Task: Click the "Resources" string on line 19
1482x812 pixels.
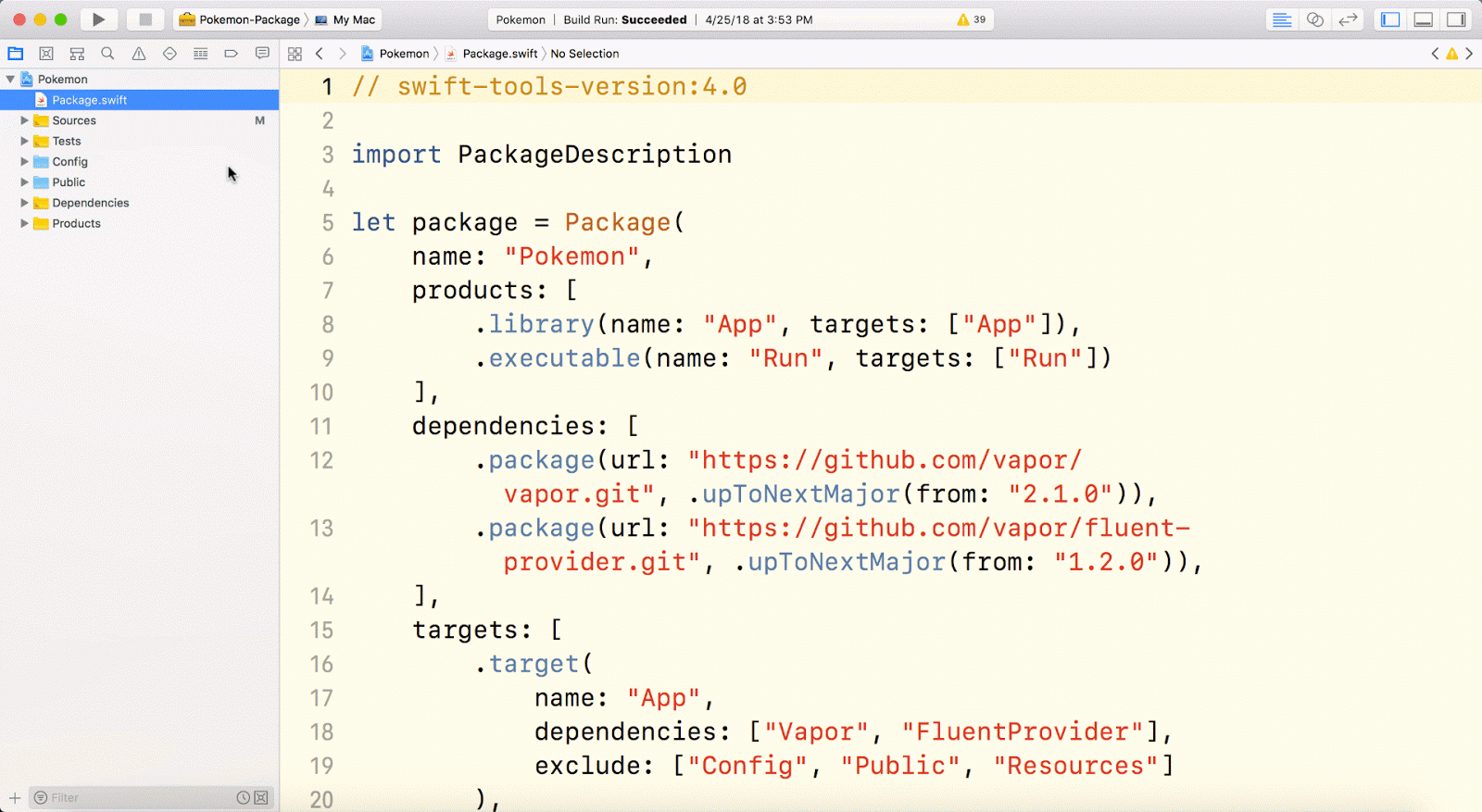Action: (1077, 766)
